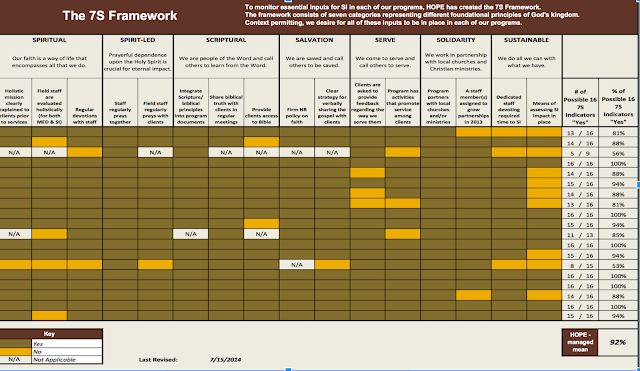This screenshot has width=640, height=371.
Task: Select "Integrate Scripture/biblical principles" column header
Action: pyautogui.click(x=191, y=106)
